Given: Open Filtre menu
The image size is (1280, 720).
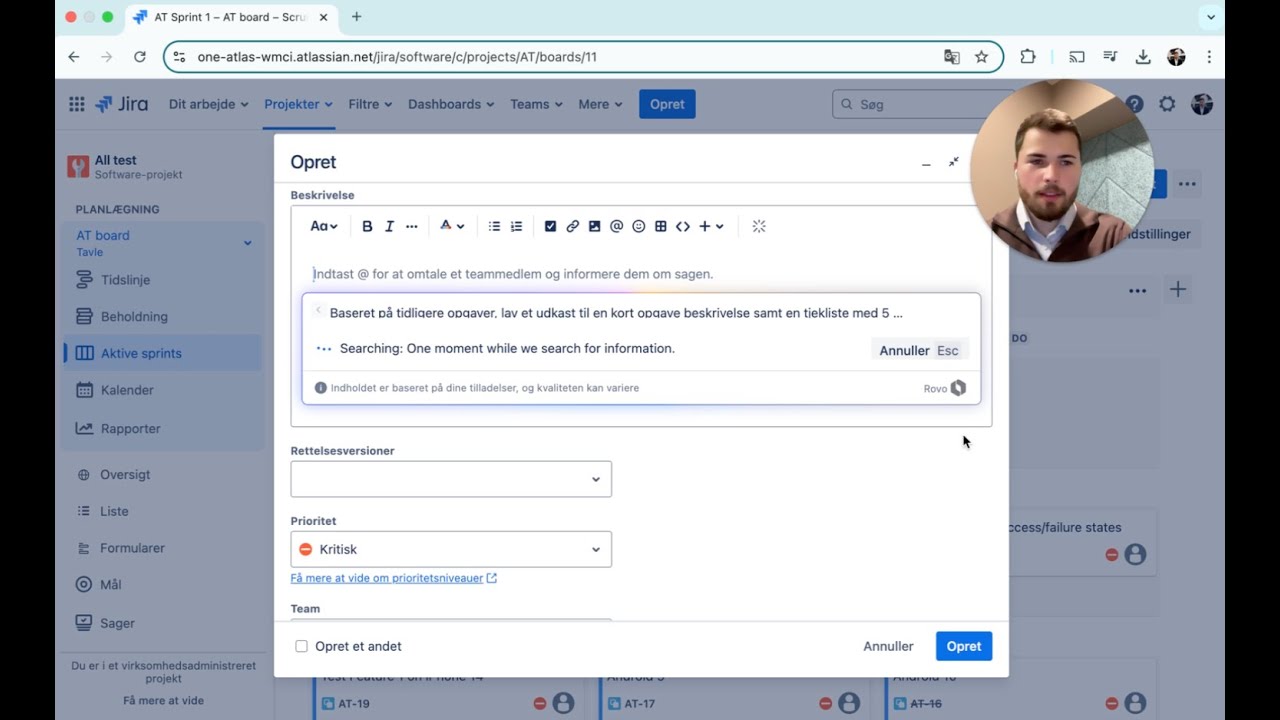Looking at the screenshot, I should [370, 104].
